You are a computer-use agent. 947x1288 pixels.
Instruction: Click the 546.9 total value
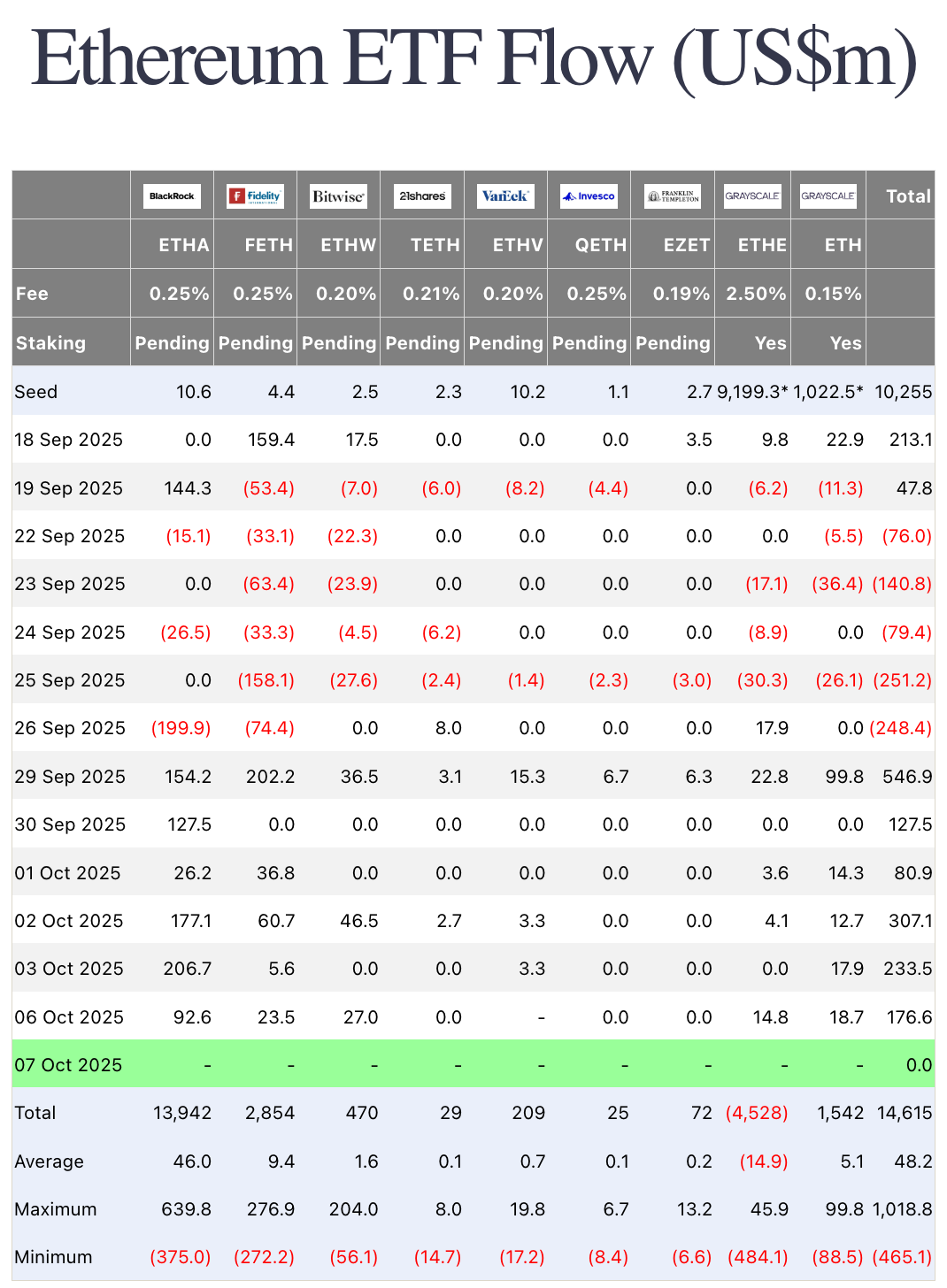907,777
